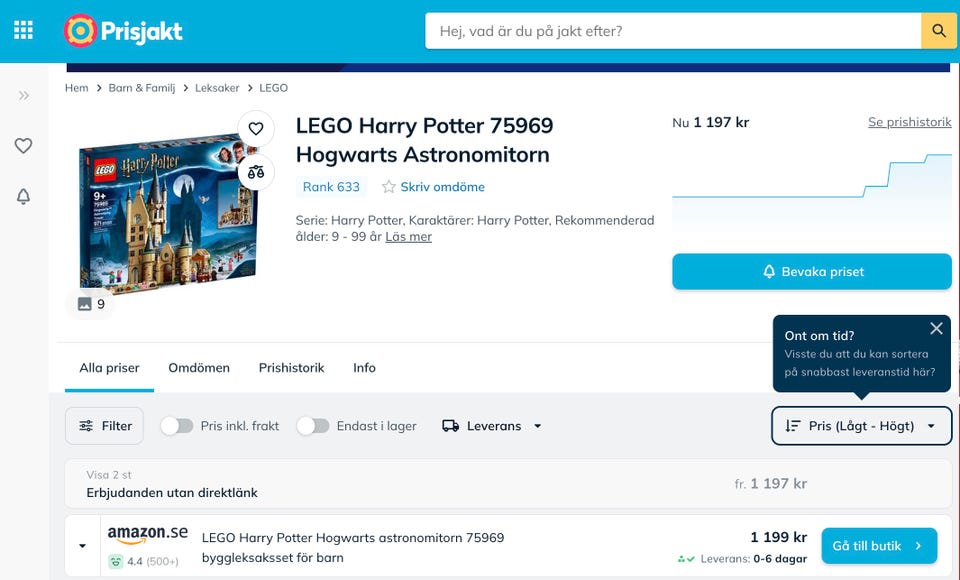The image size is (960, 580).
Task: Open the 'Se prishistorik' link
Action: point(909,122)
